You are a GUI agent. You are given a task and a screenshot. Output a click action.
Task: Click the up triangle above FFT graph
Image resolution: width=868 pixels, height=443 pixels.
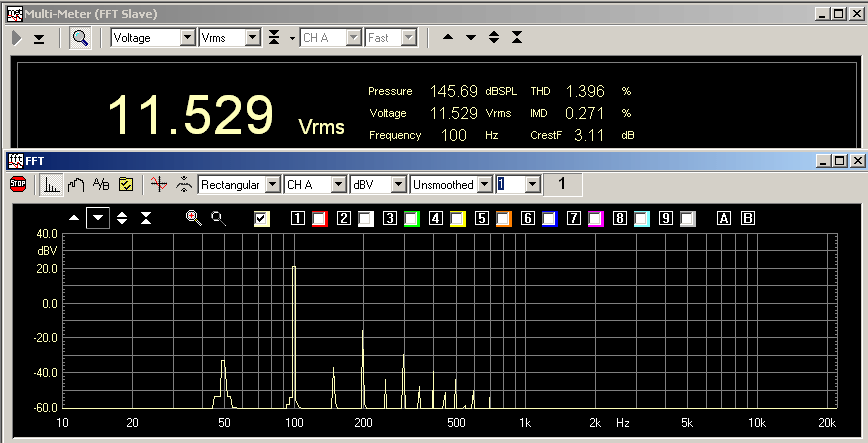(74, 218)
